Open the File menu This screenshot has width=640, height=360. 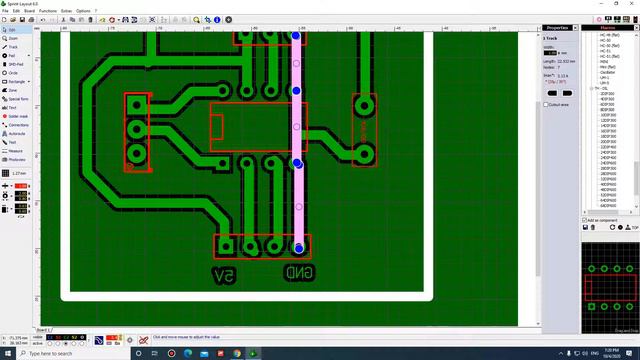click(5, 11)
